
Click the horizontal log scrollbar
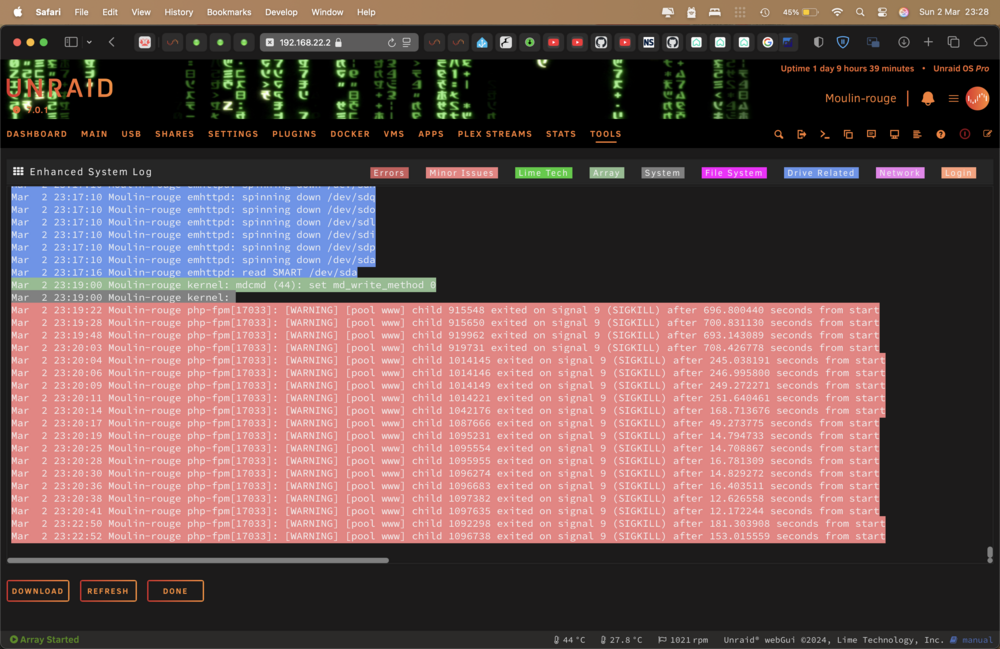click(x=198, y=560)
